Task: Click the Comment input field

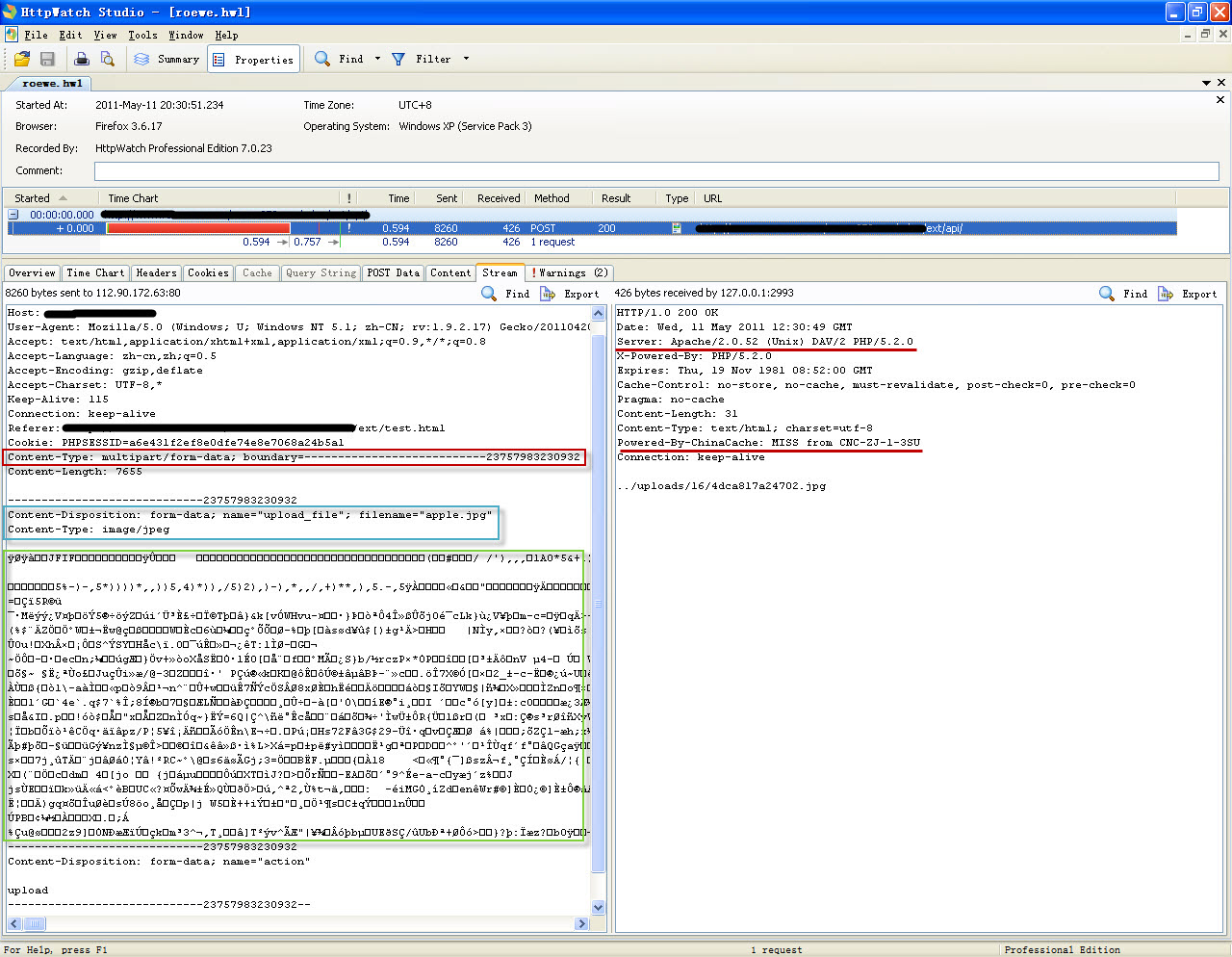Action: point(656,171)
